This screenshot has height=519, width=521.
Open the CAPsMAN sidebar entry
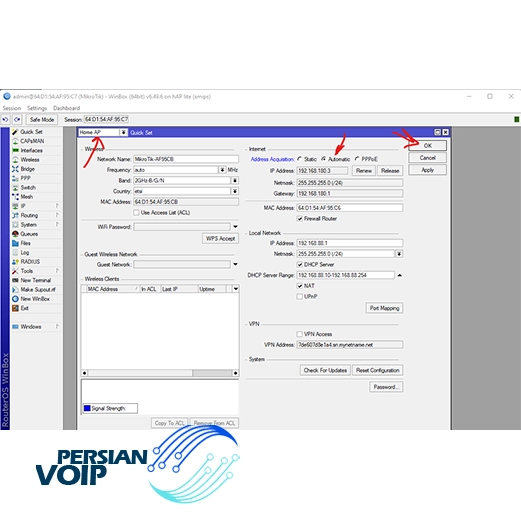[x=32, y=141]
